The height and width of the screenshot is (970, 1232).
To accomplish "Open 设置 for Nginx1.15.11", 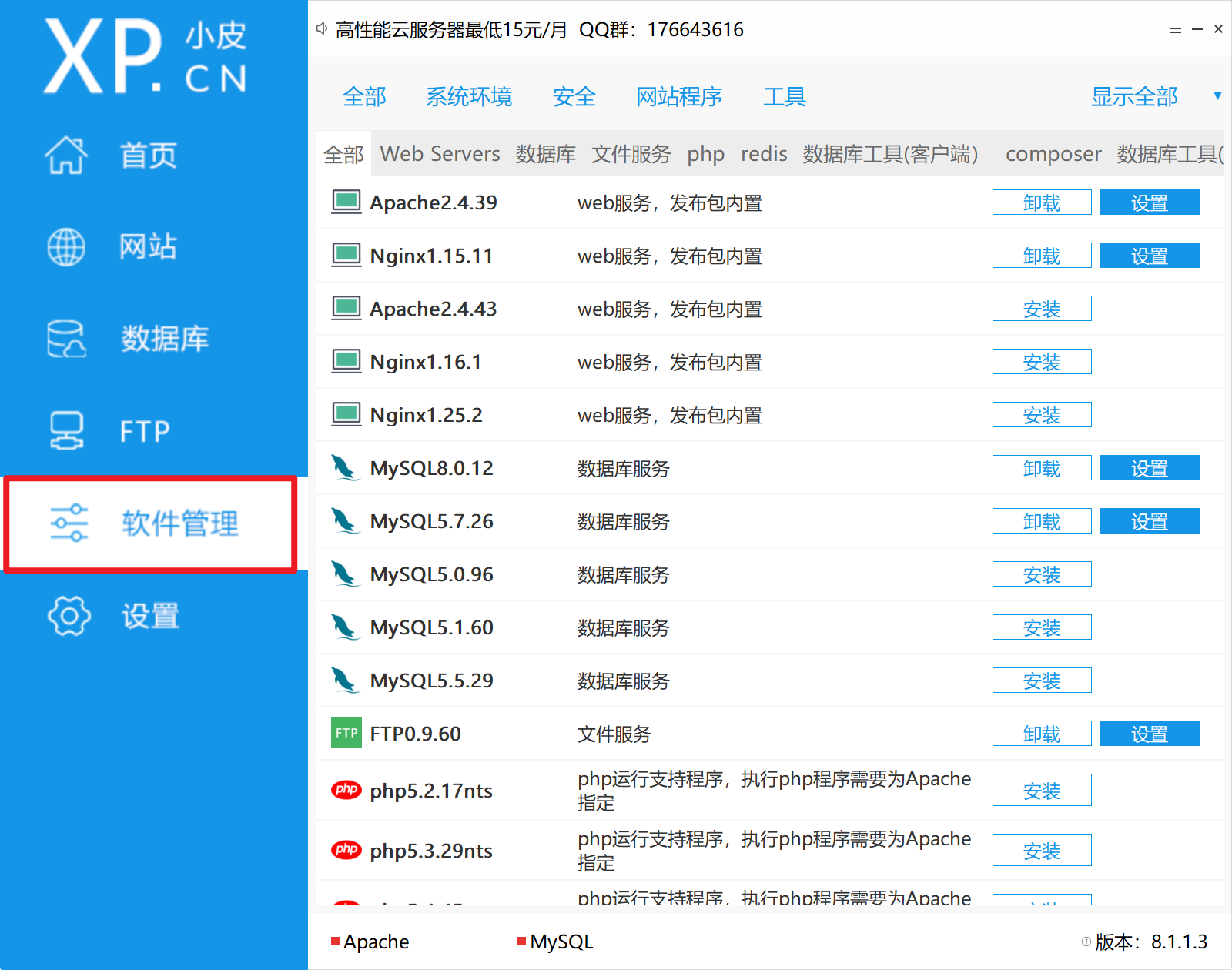I will point(1150,256).
